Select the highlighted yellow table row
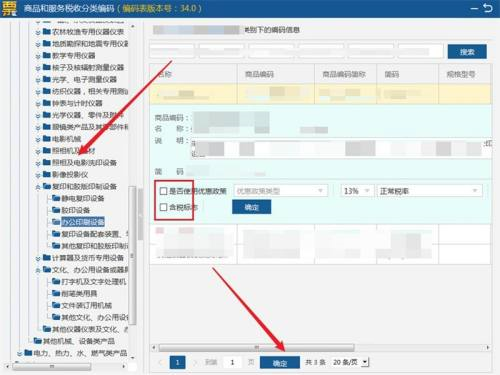 click(320, 94)
